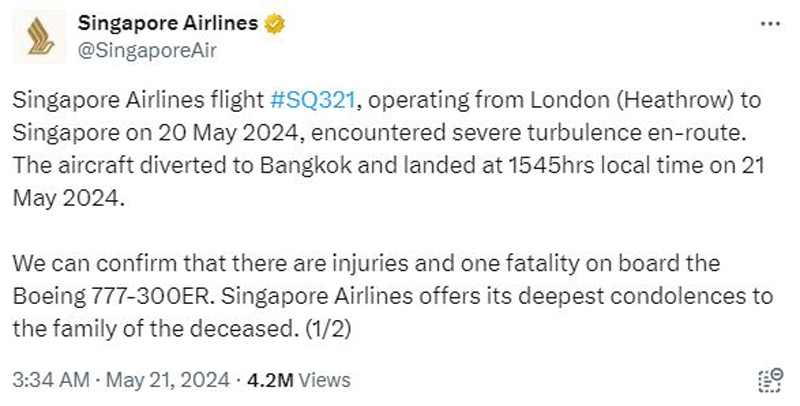Open the #SQ321 hashtag link

click(x=312, y=100)
